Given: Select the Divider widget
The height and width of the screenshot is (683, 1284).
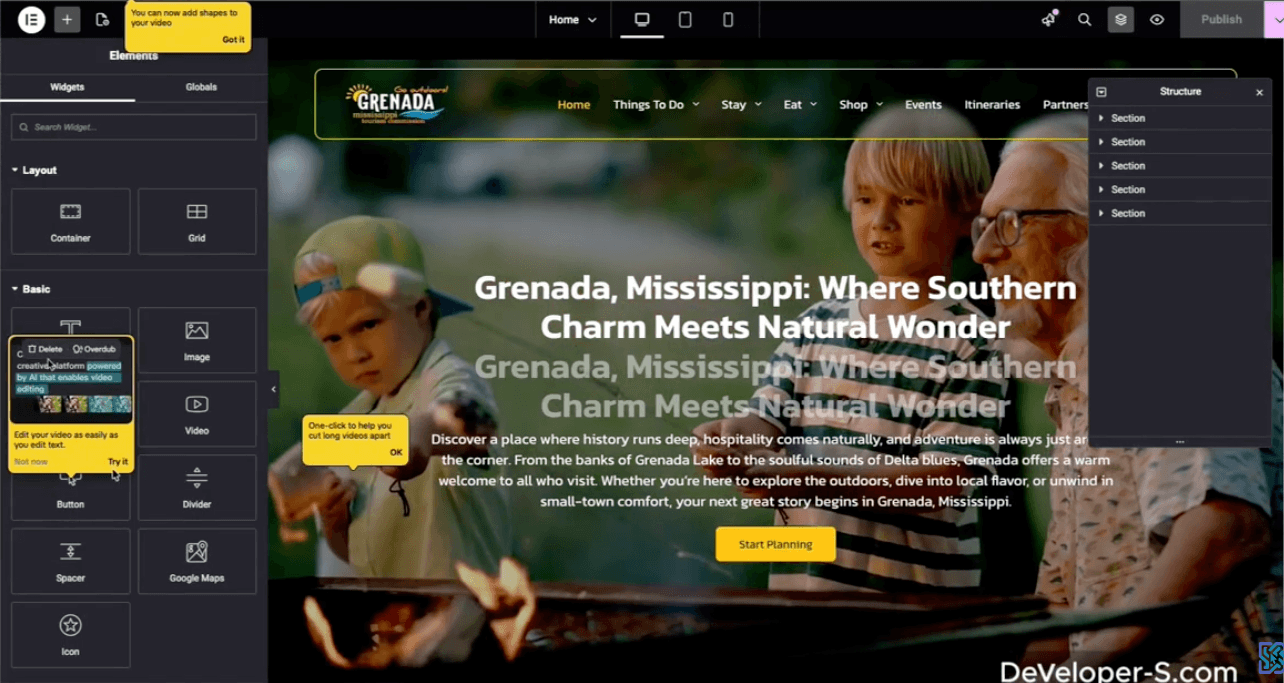Looking at the screenshot, I should click(x=197, y=486).
